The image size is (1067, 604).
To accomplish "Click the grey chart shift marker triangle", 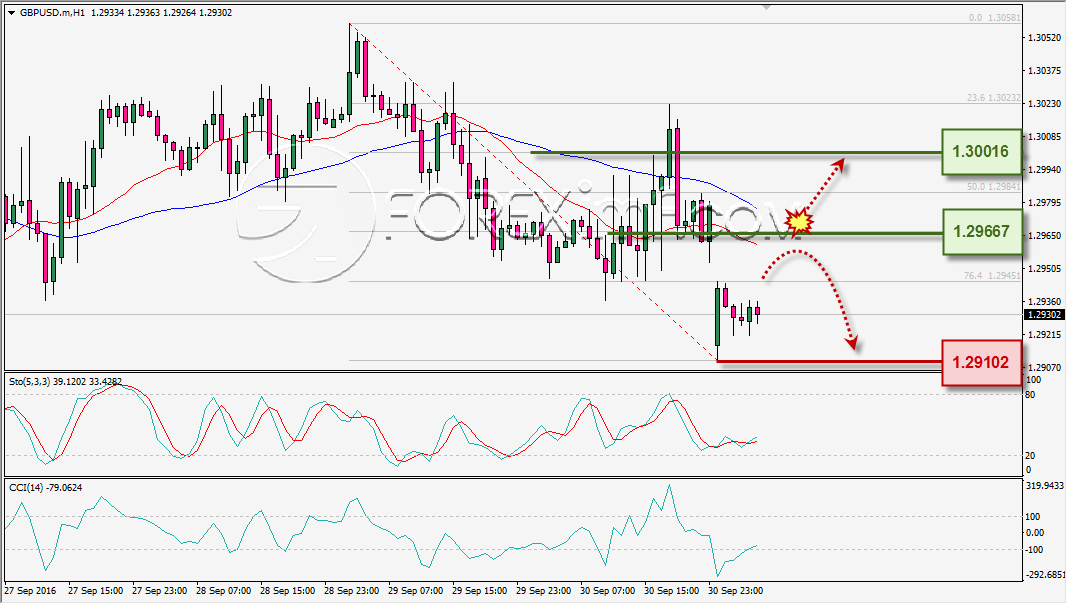I will 766,7.
